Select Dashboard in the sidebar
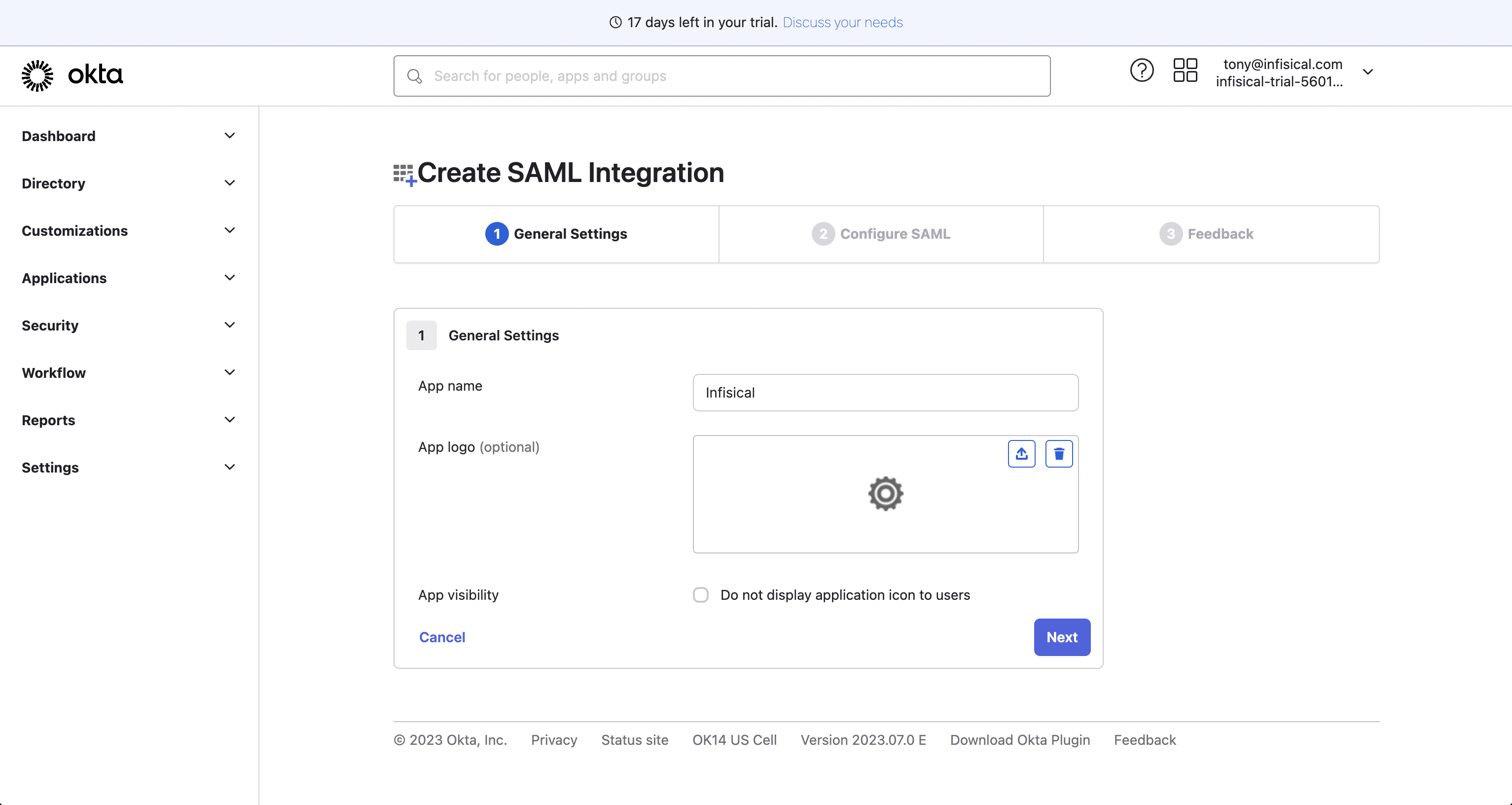The height and width of the screenshot is (805, 1512). [x=58, y=136]
